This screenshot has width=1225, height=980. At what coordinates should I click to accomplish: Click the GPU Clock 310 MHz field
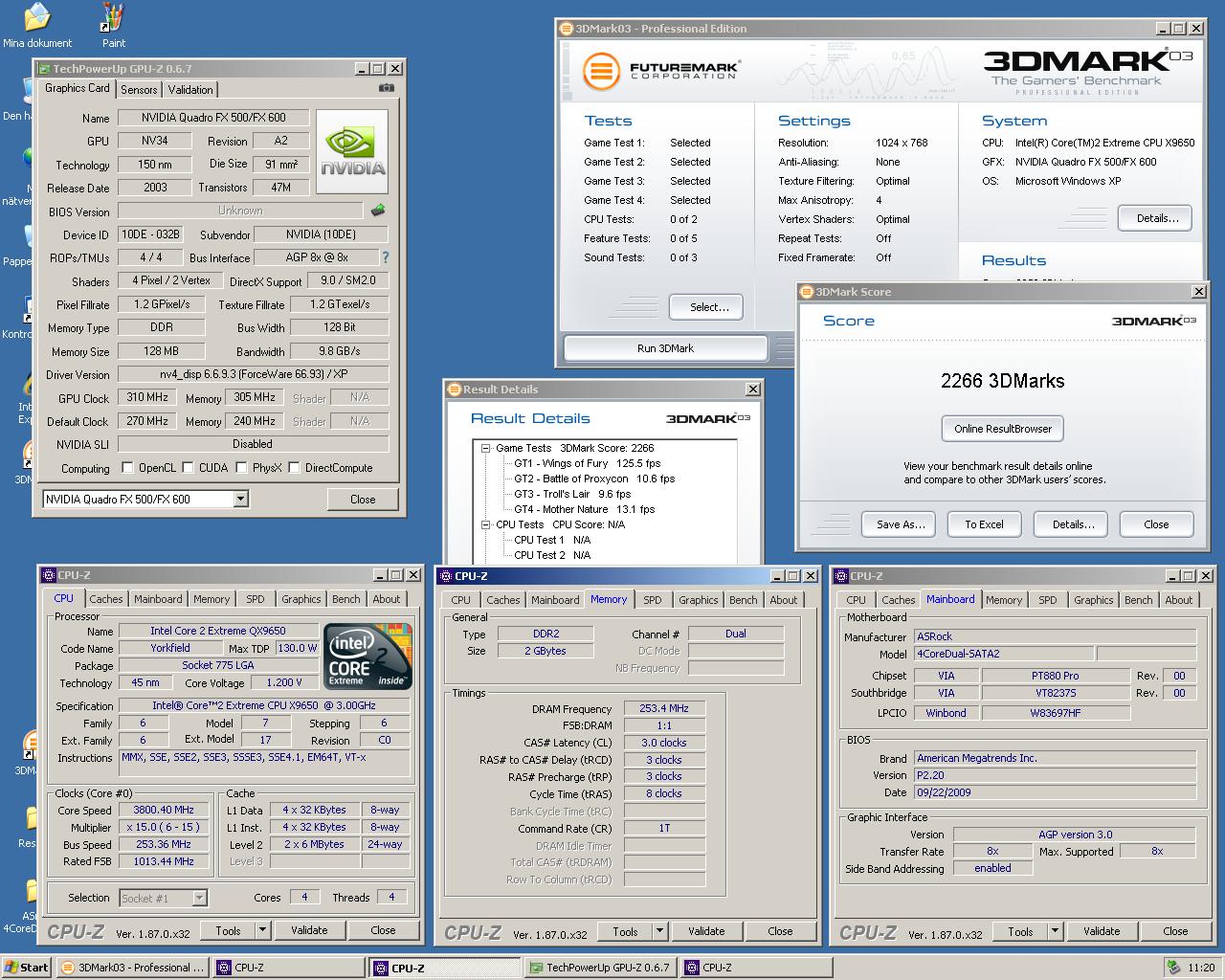pos(147,397)
